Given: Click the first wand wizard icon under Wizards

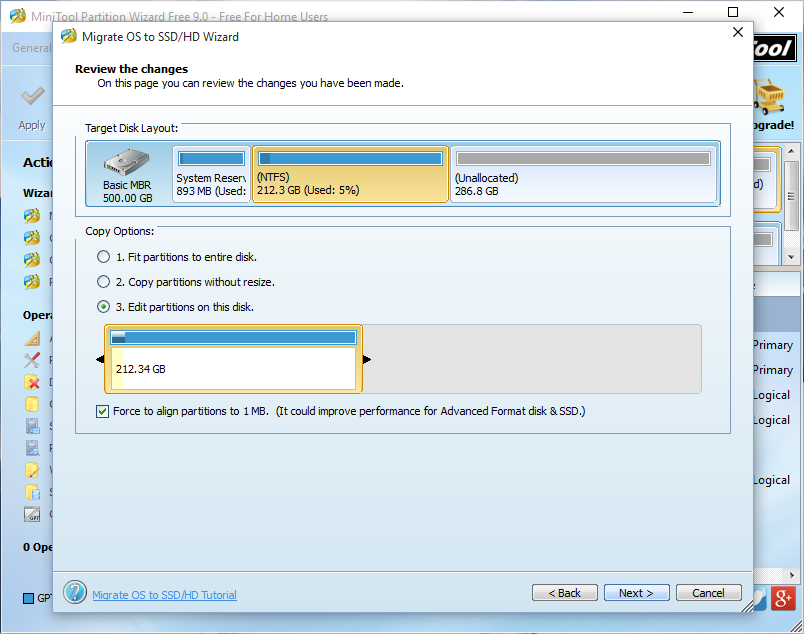Looking at the screenshot, I should tap(32, 215).
